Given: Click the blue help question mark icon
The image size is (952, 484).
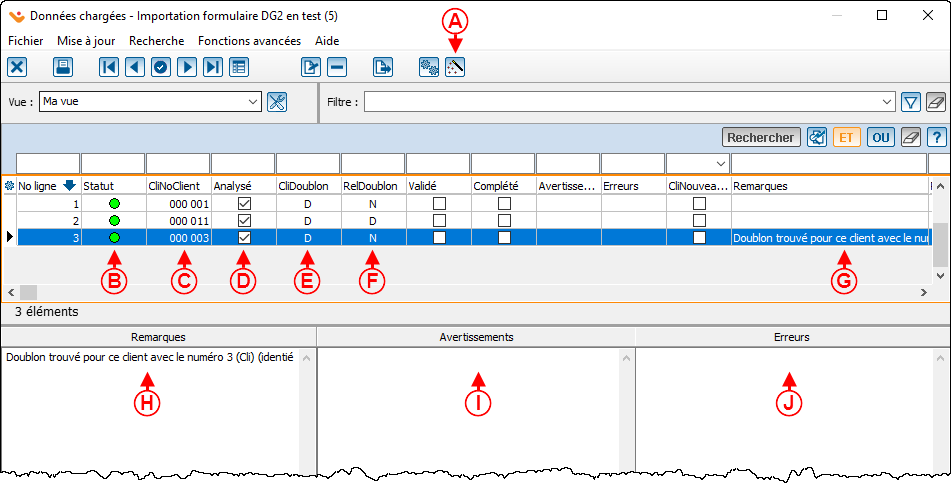Looking at the screenshot, I should point(936,138).
